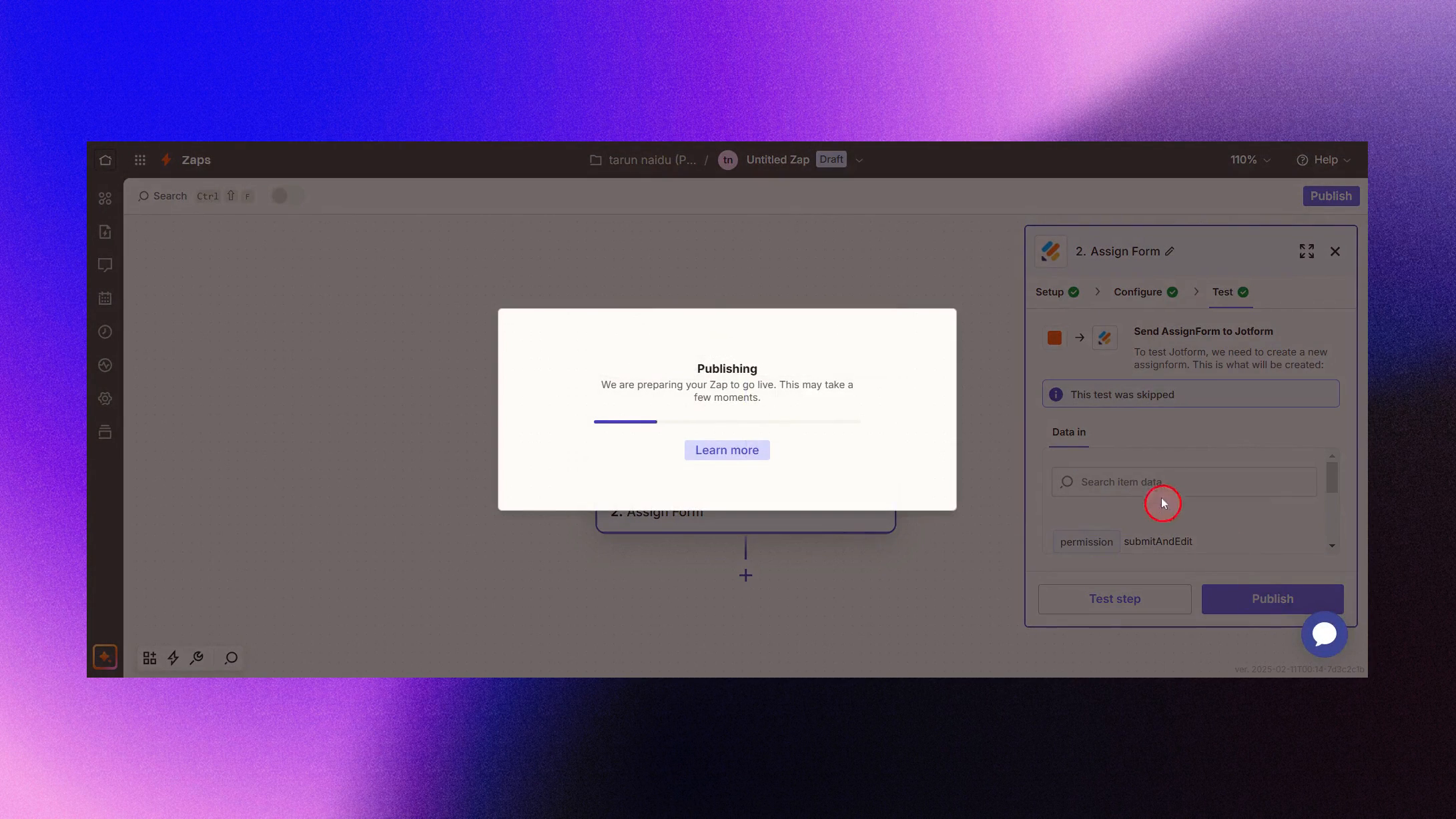The width and height of the screenshot is (1456, 819).
Task: Expand the Help menu dropdown
Action: tap(1324, 159)
